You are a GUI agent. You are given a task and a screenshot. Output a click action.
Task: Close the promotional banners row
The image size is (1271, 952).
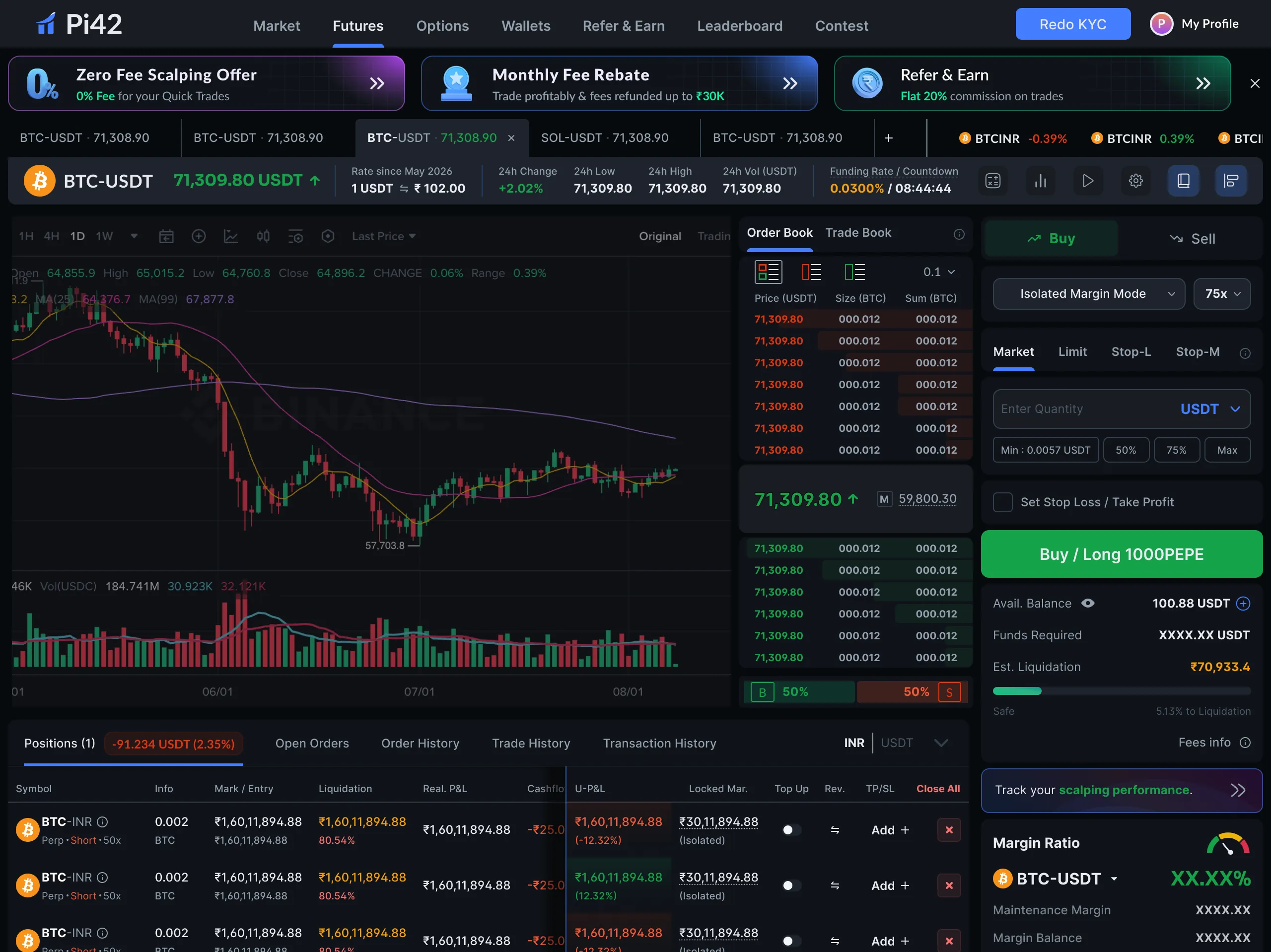tap(1254, 83)
